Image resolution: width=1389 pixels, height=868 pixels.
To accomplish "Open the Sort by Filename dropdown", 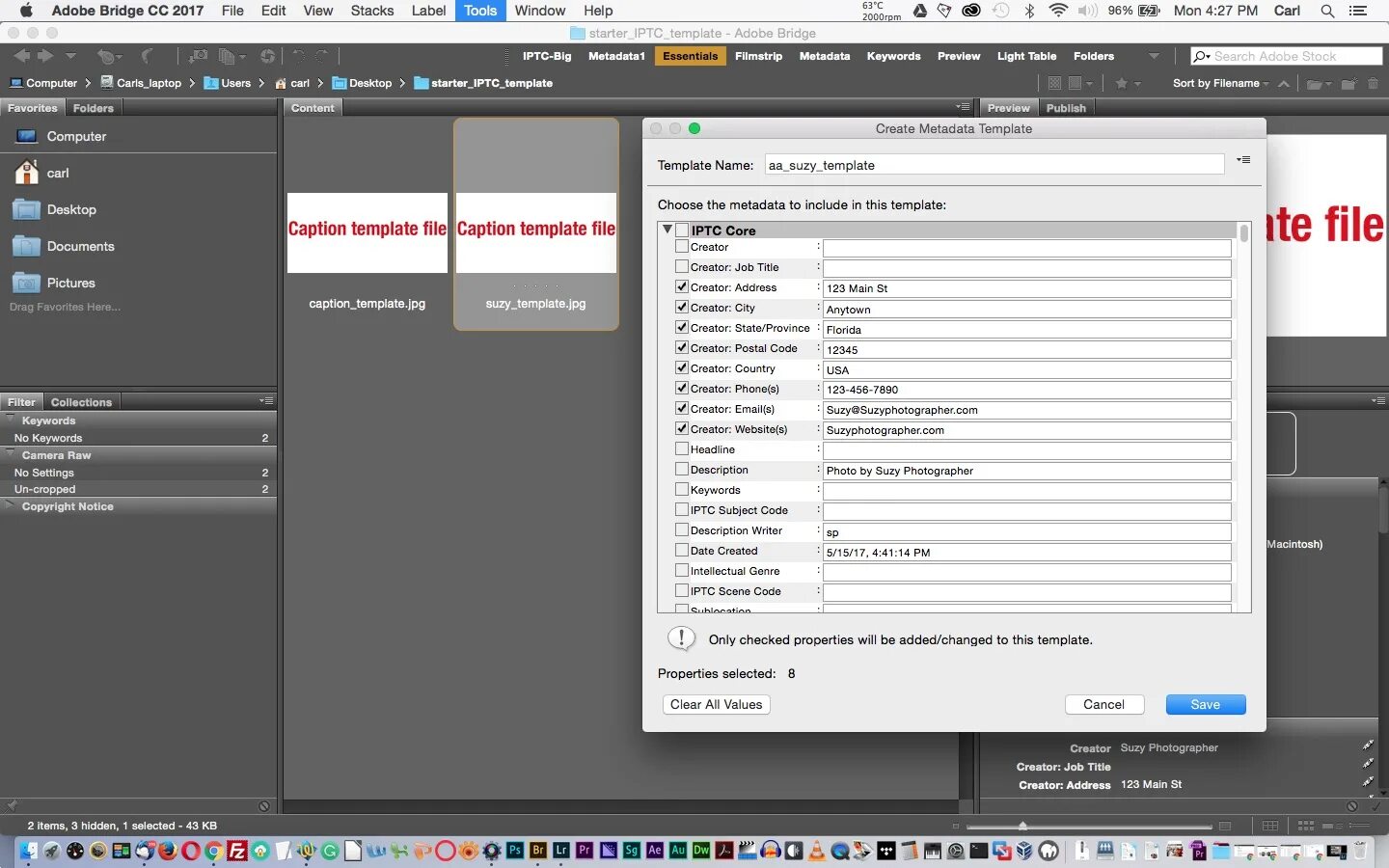I will tap(1218, 84).
